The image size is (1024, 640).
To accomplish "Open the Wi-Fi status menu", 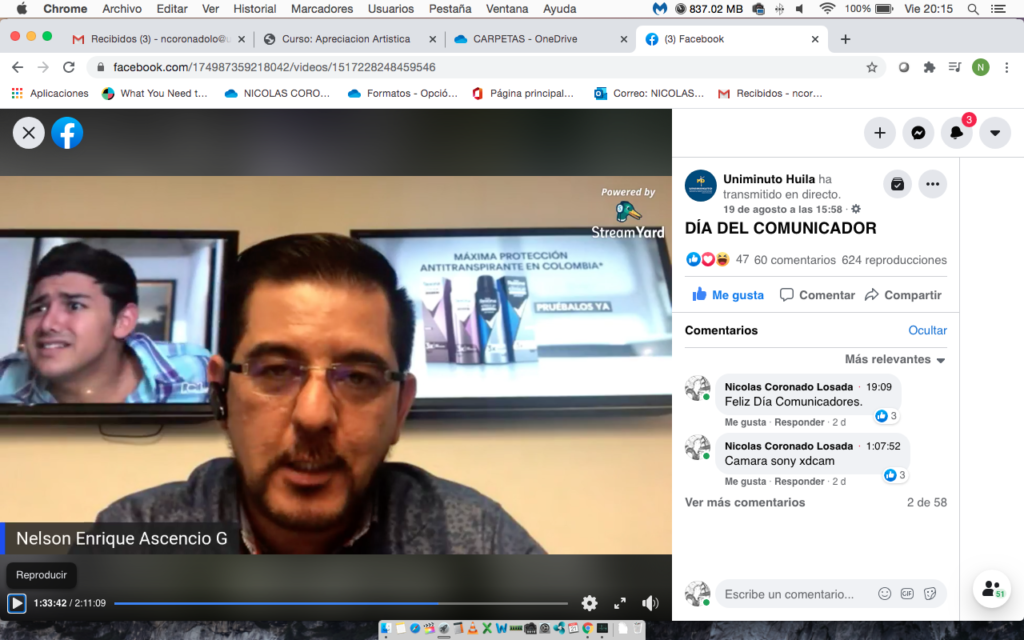I will click(x=827, y=9).
